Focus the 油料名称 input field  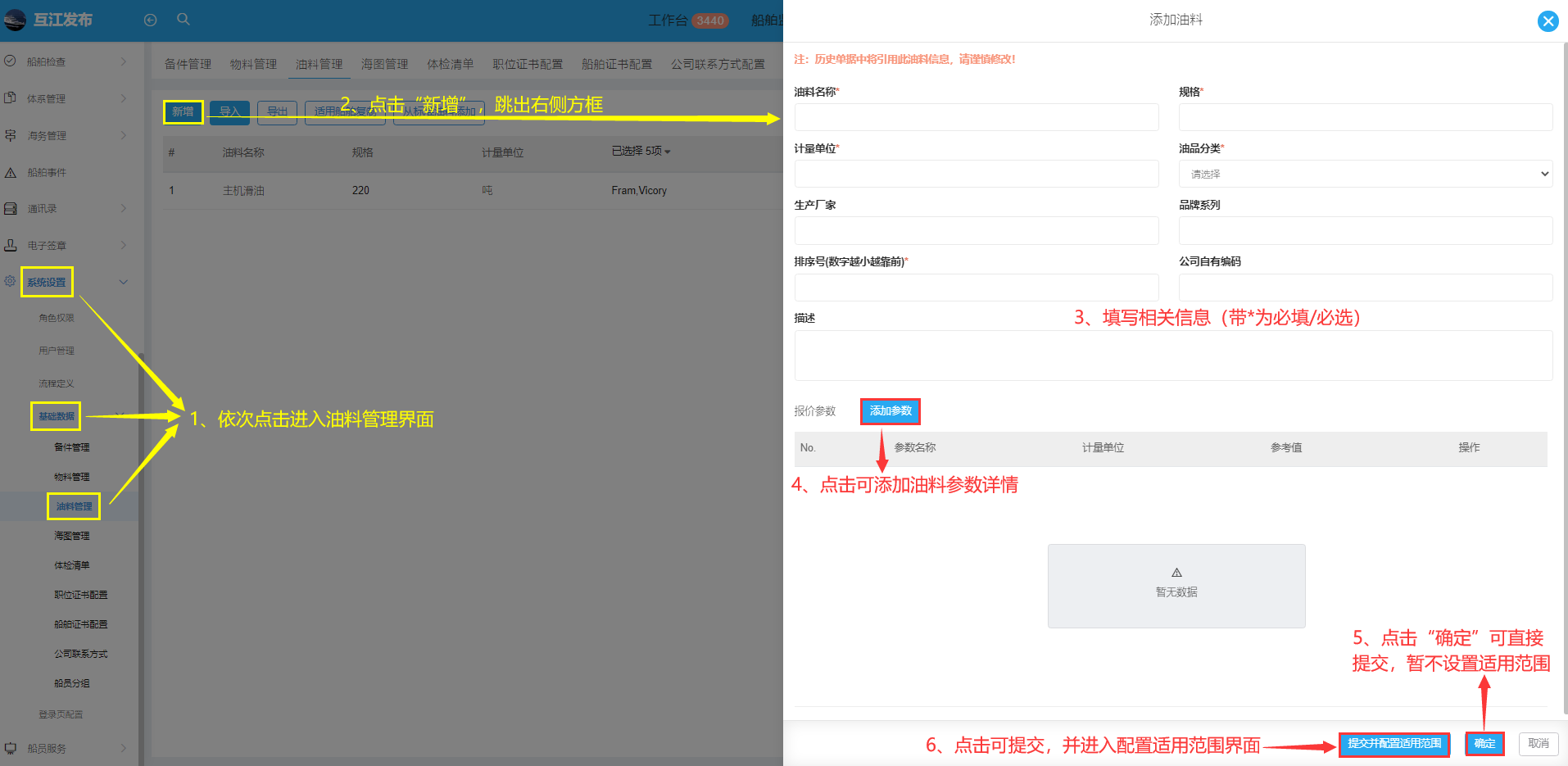(977, 117)
